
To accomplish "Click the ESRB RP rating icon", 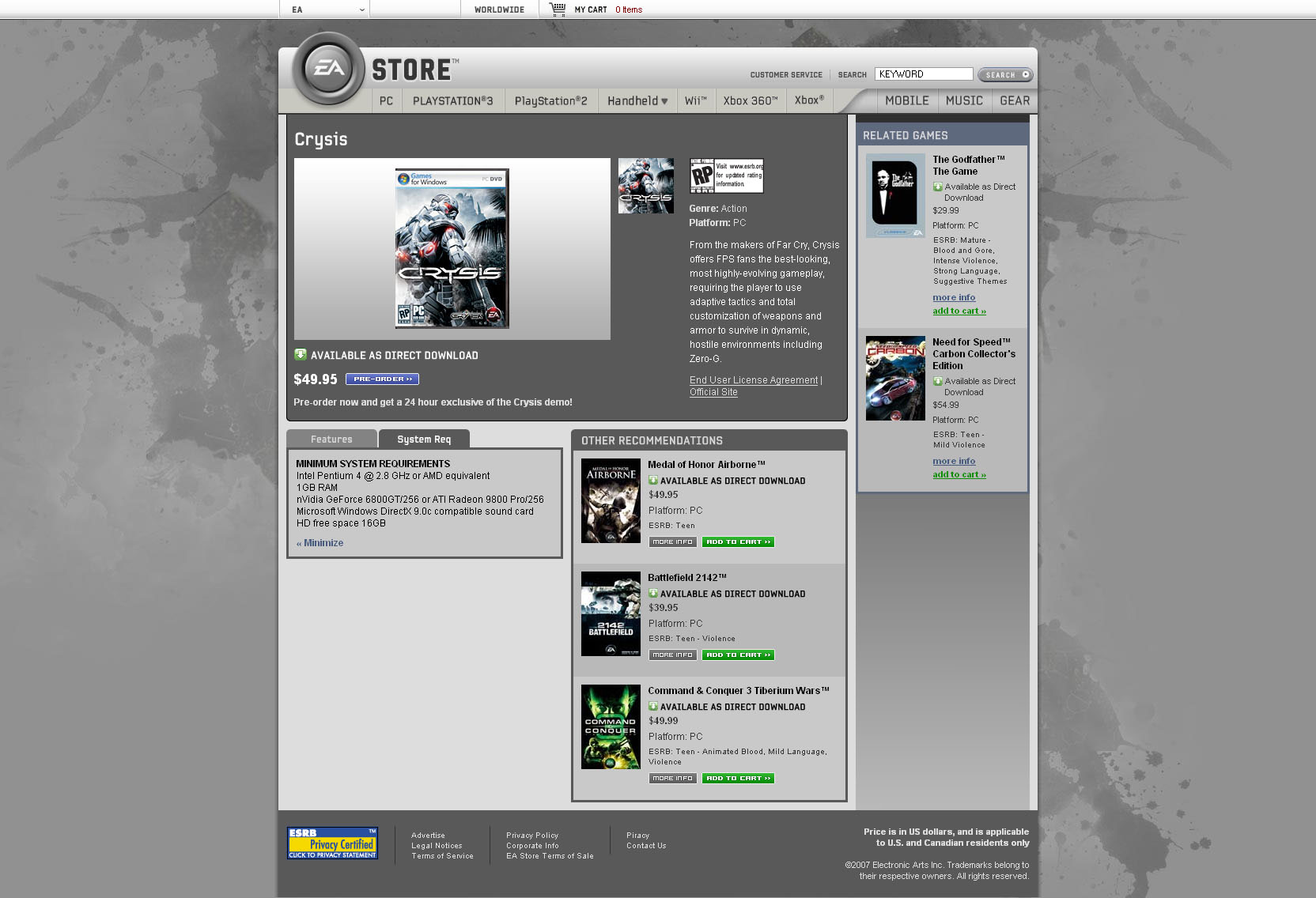I will (726, 175).
